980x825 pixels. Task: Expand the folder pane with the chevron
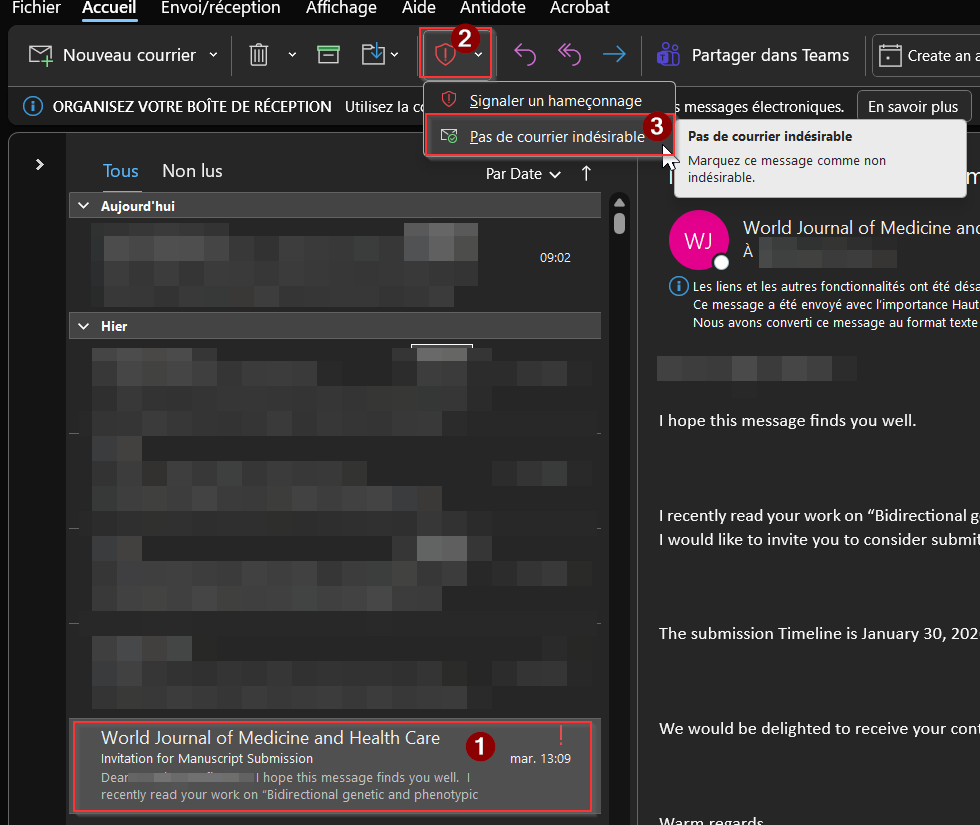coord(40,164)
